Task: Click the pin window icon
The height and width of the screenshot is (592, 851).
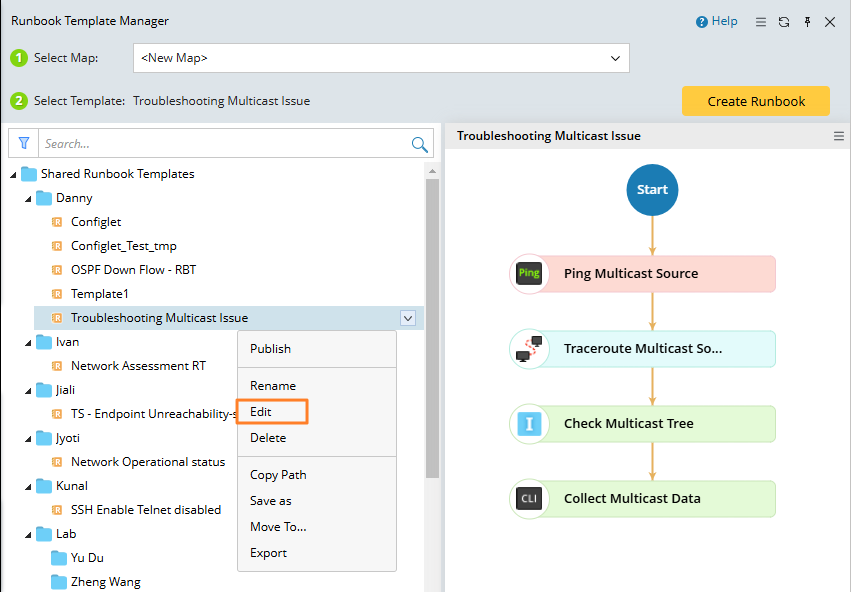Action: click(x=807, y=22)
